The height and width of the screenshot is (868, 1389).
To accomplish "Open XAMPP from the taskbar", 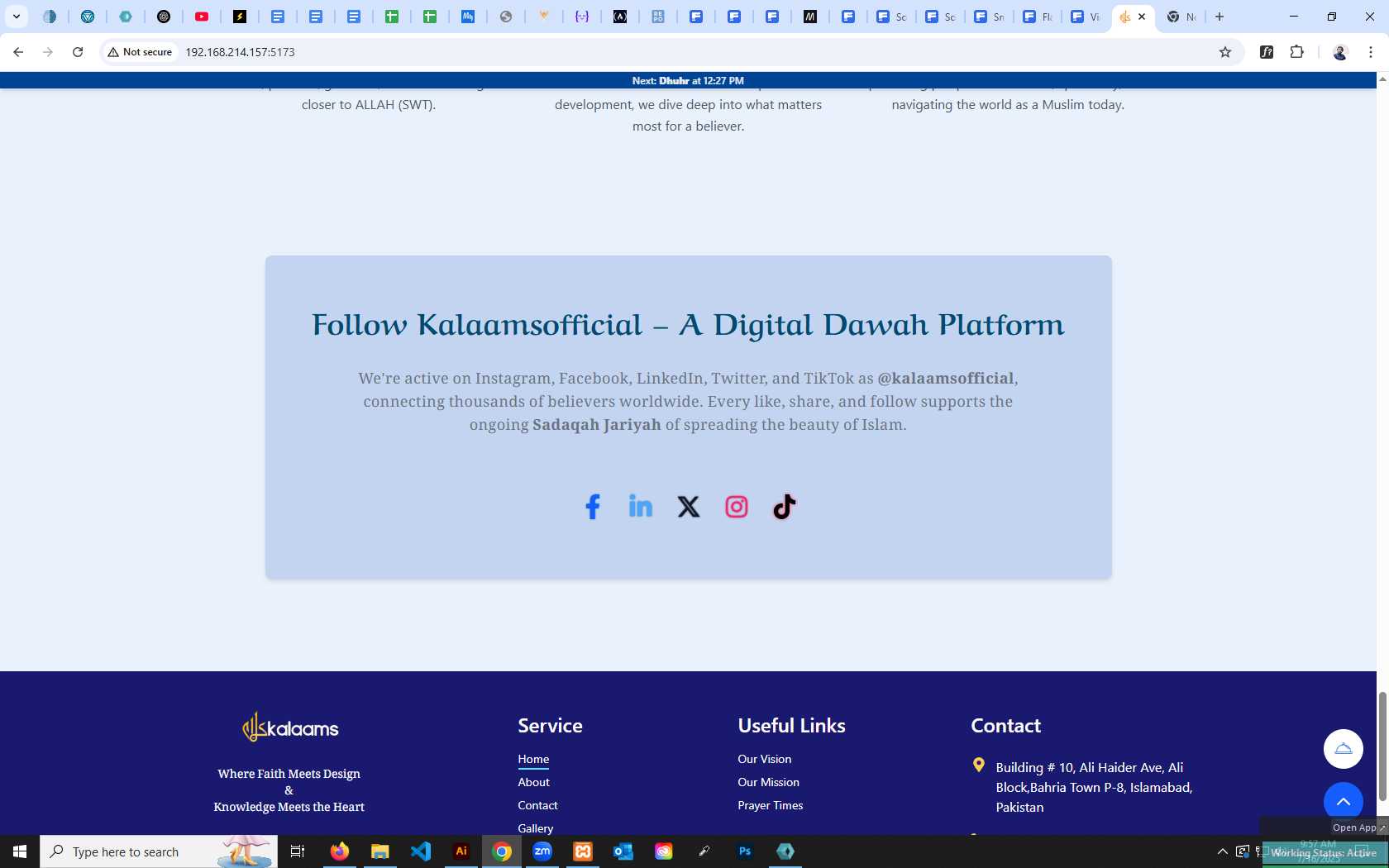I will coord(583,851).
